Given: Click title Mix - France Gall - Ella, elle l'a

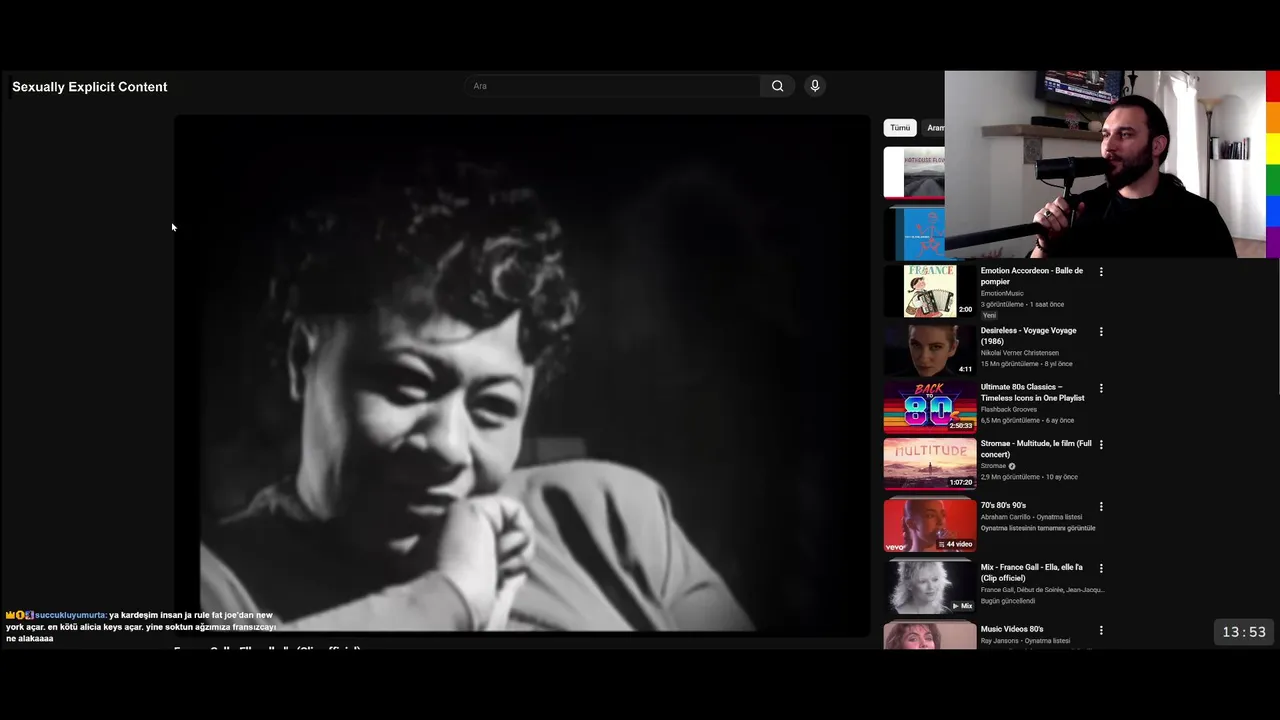Looking at the screenshot, I should pos(1032,573).
